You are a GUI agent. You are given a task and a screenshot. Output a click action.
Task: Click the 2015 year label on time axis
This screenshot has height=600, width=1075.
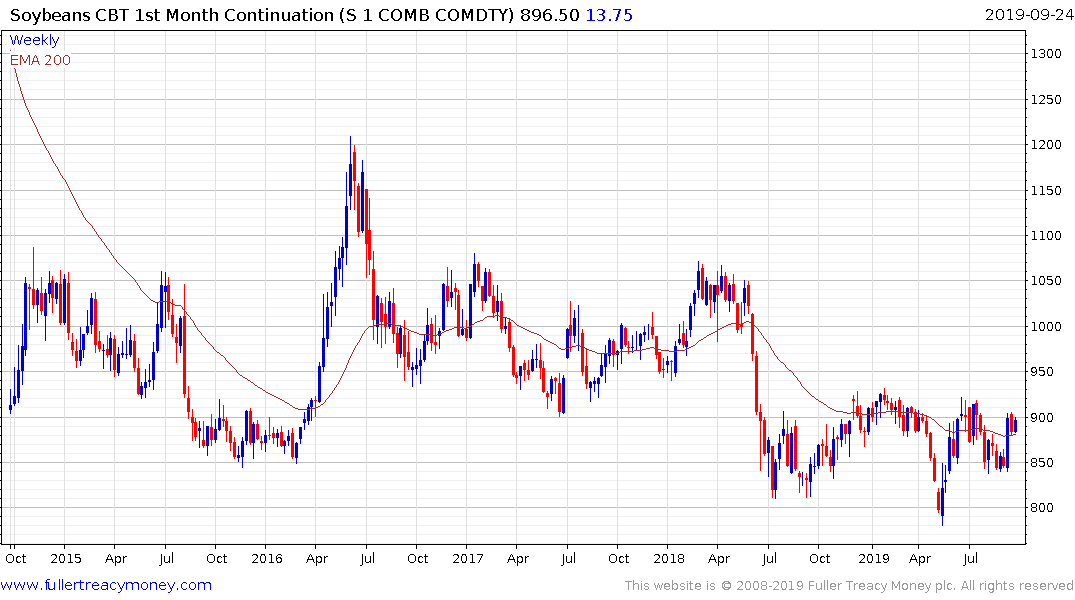point(66,558)
